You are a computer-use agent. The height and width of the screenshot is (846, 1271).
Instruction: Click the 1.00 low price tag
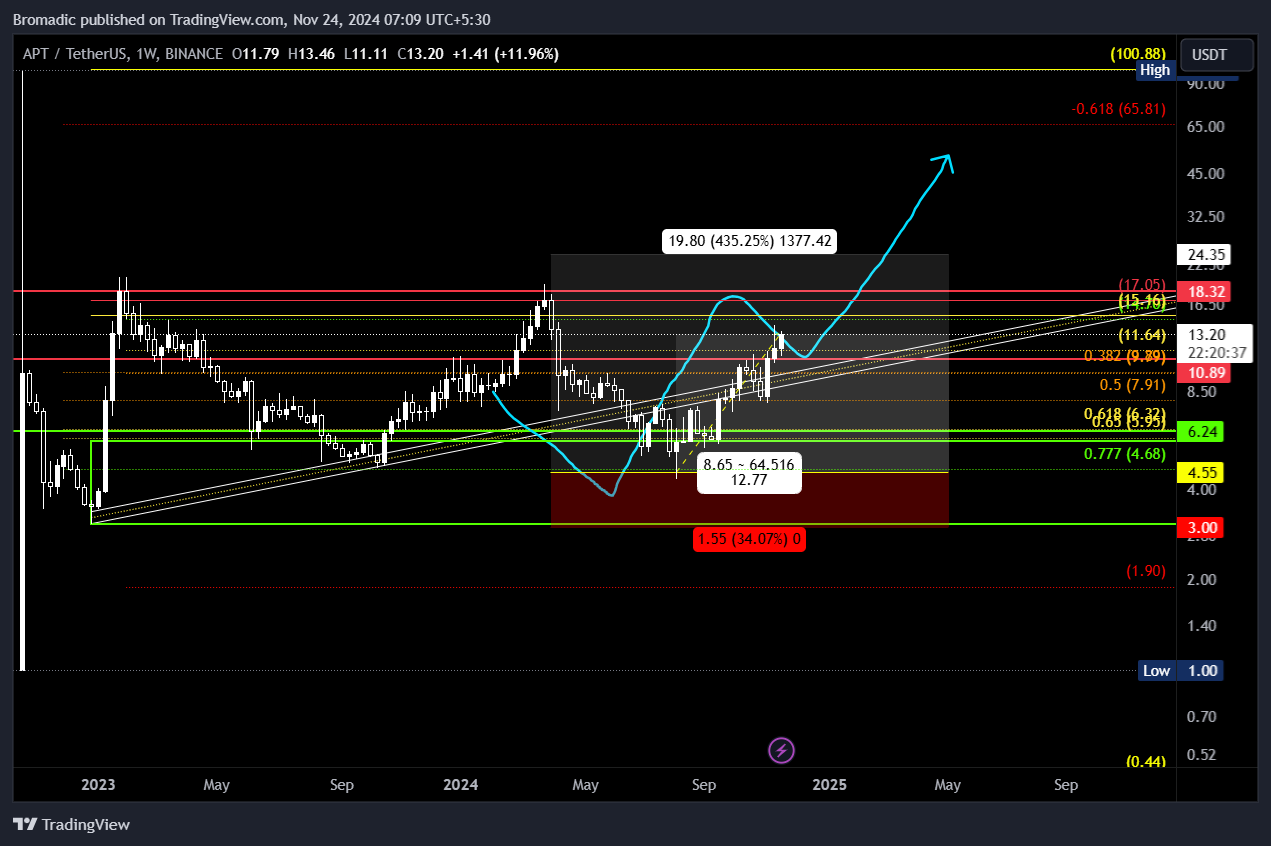coord(1201,671)
